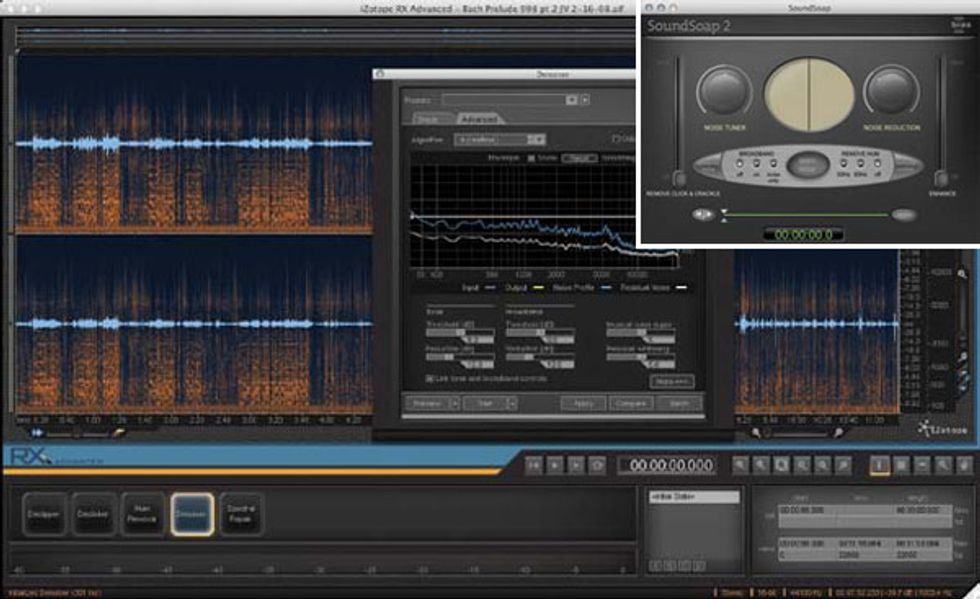Click the RX logo in blue banner
This screenshot has width=980, height=599.
(x=29, y=458)
